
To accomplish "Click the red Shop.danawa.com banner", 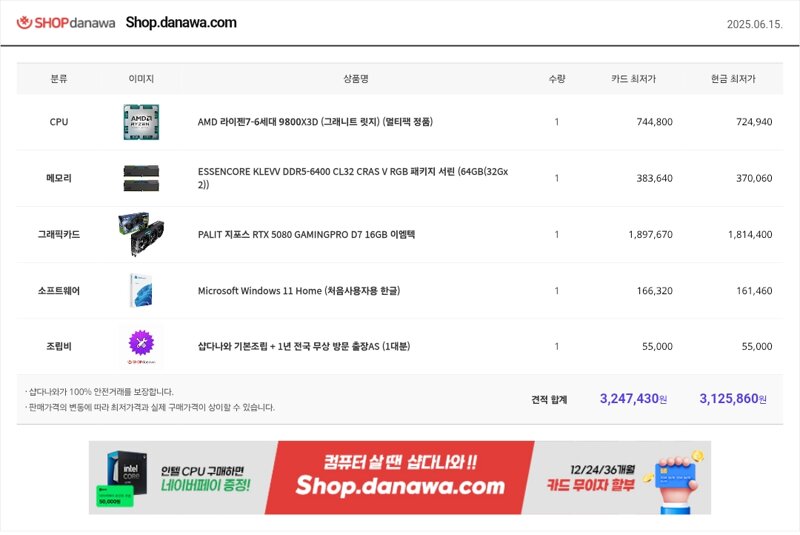I will coord(400,477).
